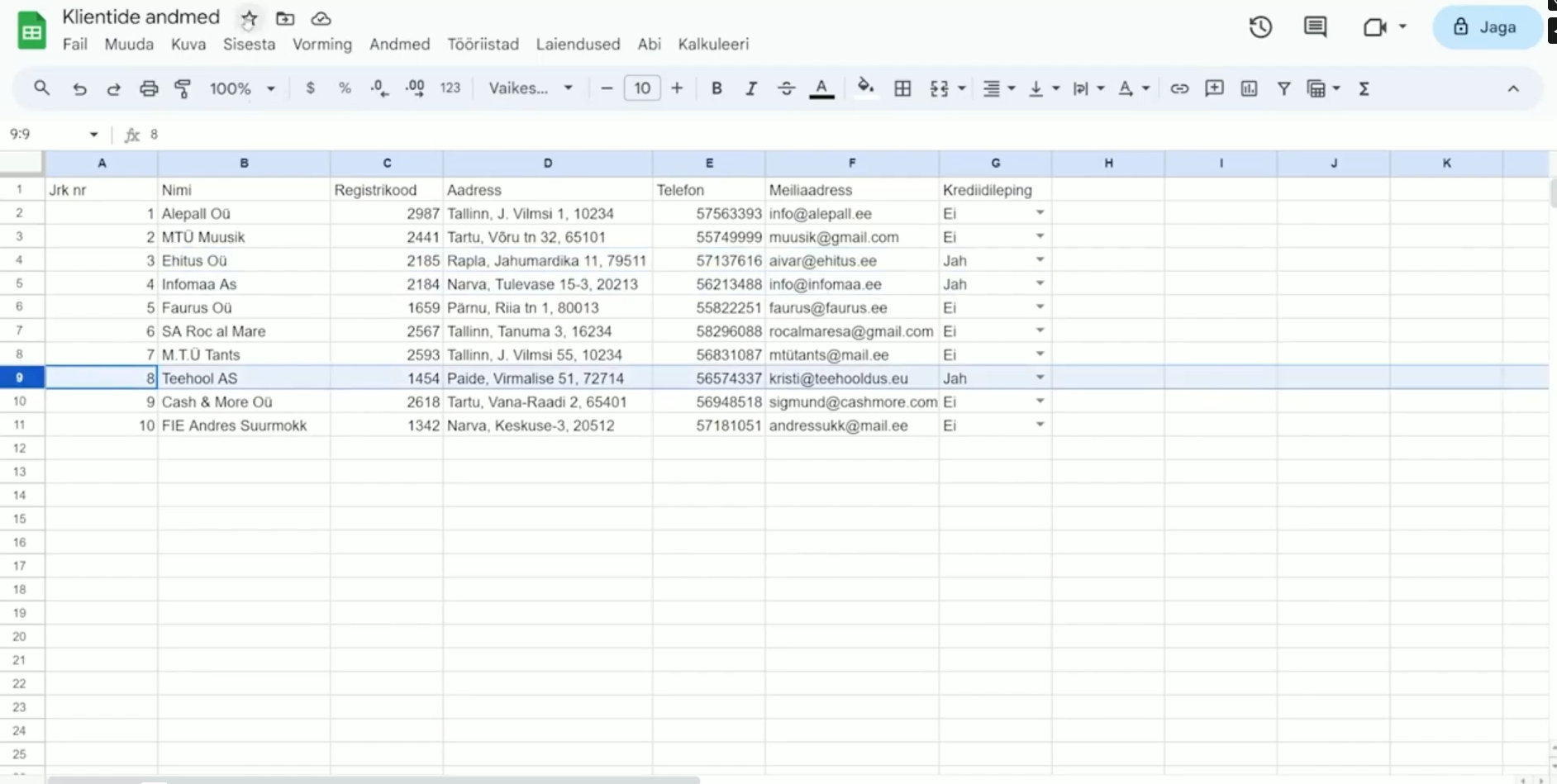The image size is (1557, 784).
Task: Collapse the toolbar with chevron
Action: pos(1513,88)
